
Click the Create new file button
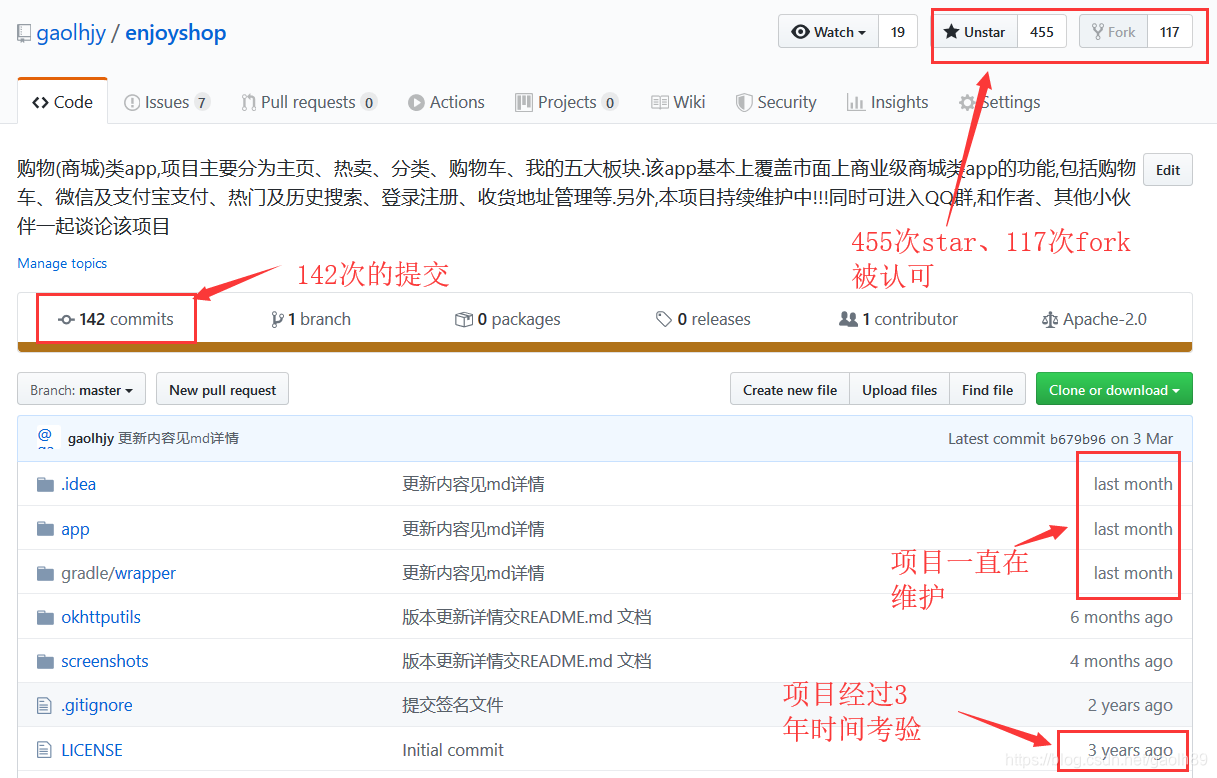(790, 390)
